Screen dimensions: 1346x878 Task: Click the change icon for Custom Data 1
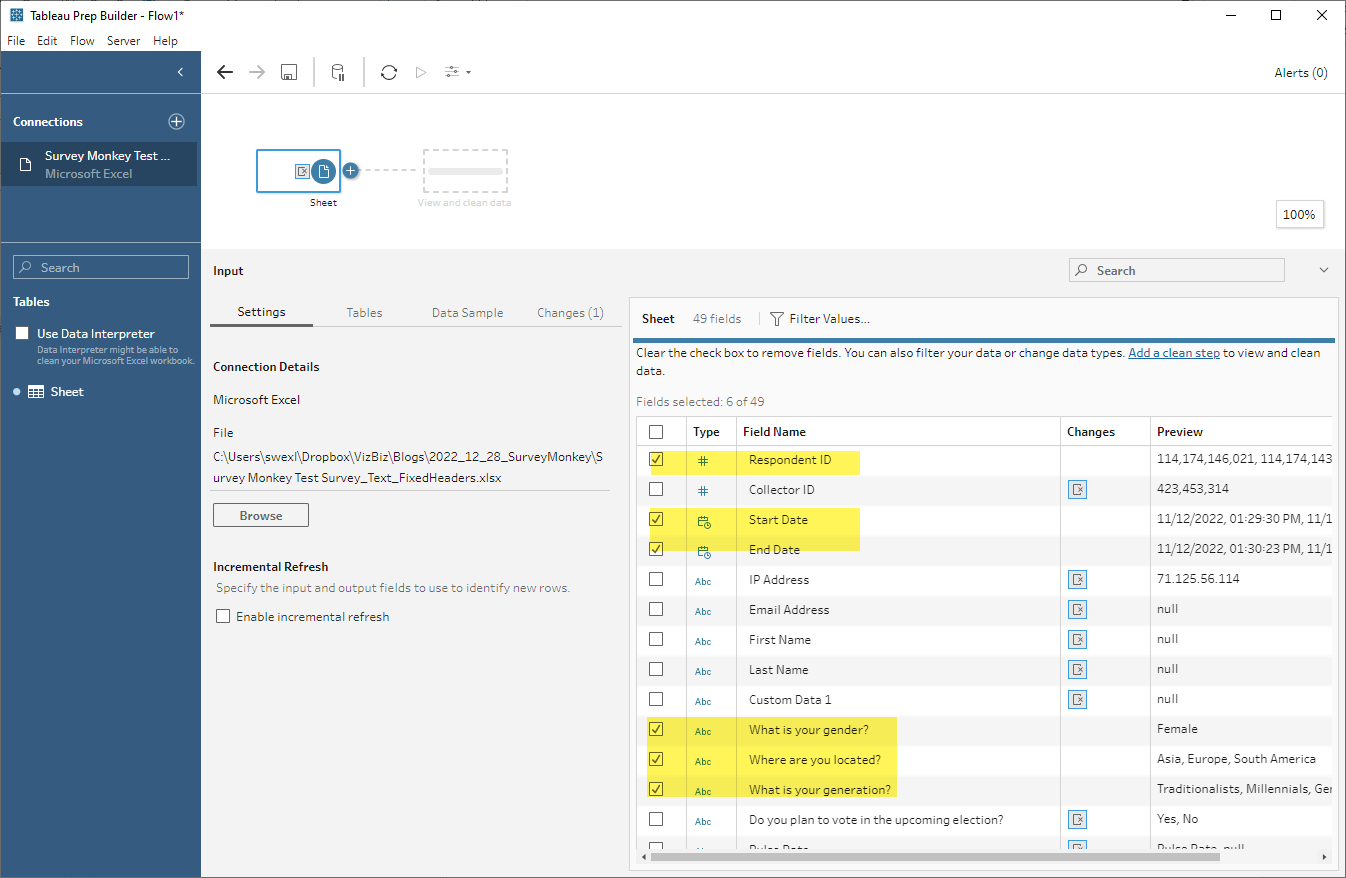(1077, 700)
